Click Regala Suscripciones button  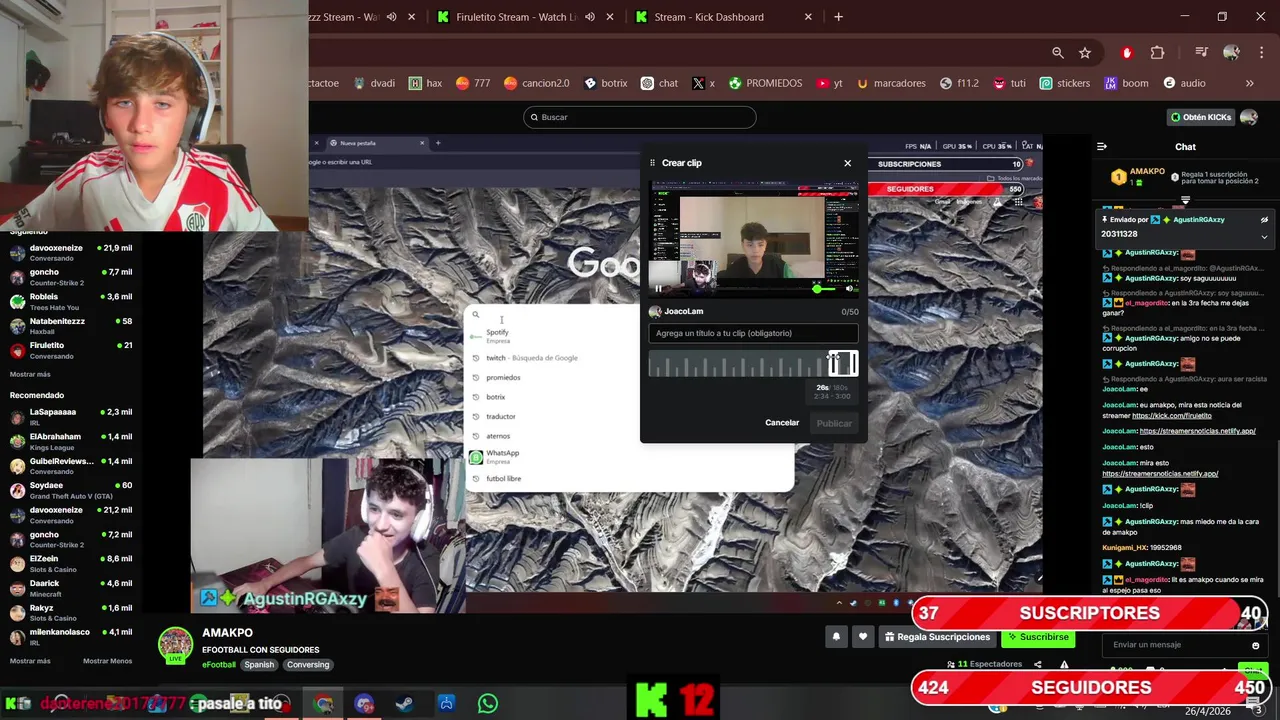coord(936,637)
